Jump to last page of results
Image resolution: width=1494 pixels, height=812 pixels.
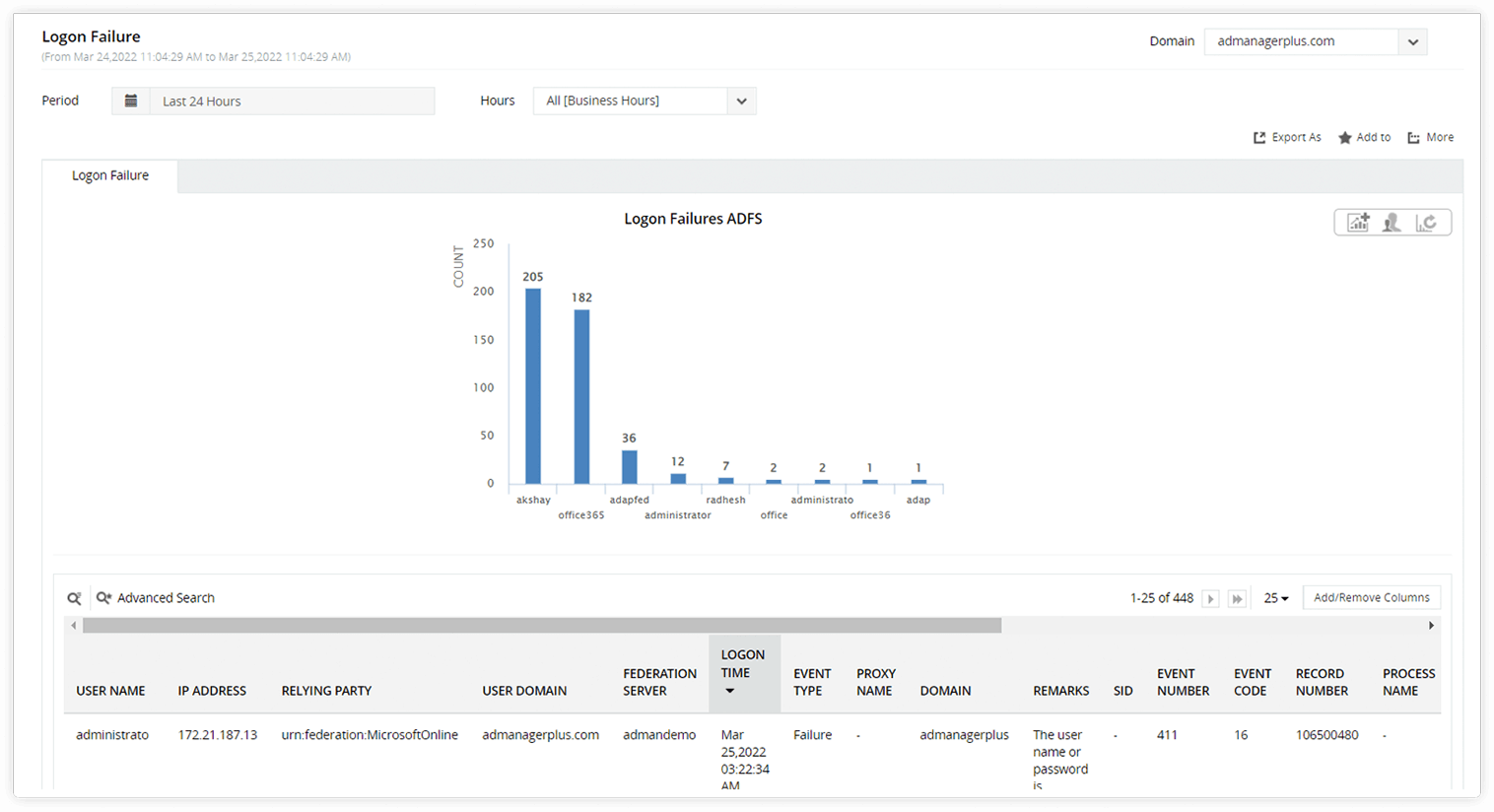tap(1238, 598)
